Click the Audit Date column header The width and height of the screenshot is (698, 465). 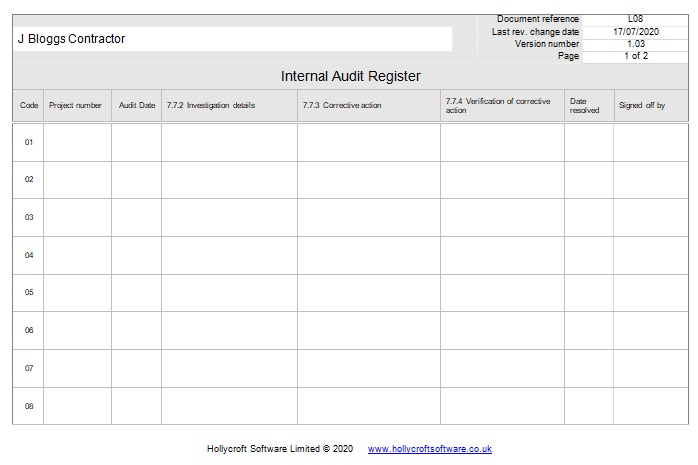[x=137, y=105]
